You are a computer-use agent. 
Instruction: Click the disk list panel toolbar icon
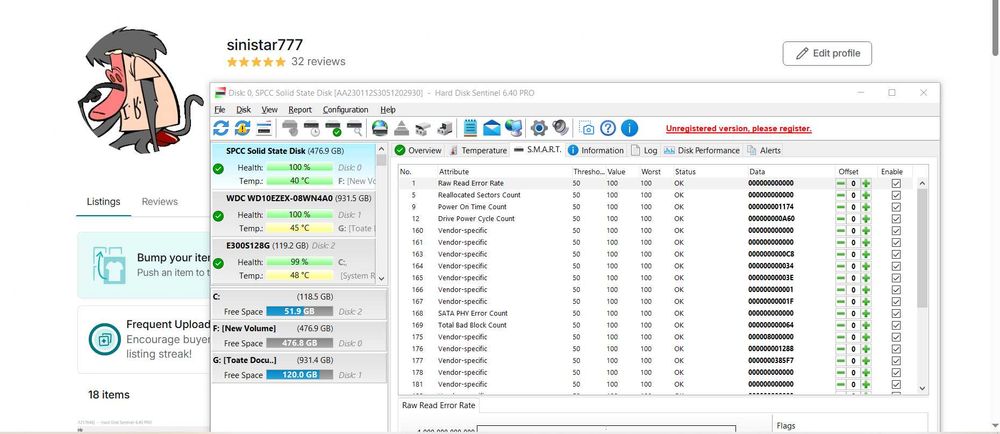[264, 128]
